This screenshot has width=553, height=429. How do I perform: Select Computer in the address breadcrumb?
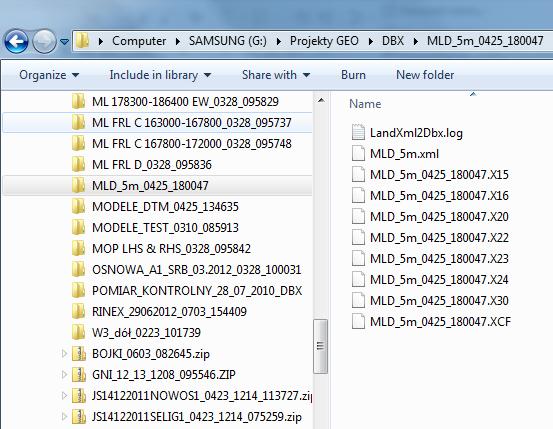click(139, 41)
